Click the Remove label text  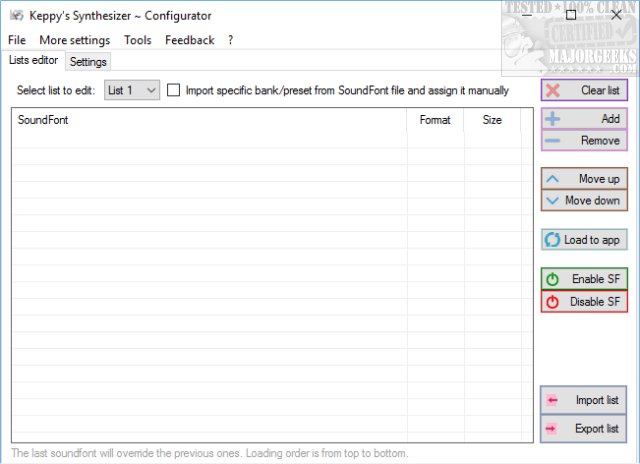pos(600,140)
